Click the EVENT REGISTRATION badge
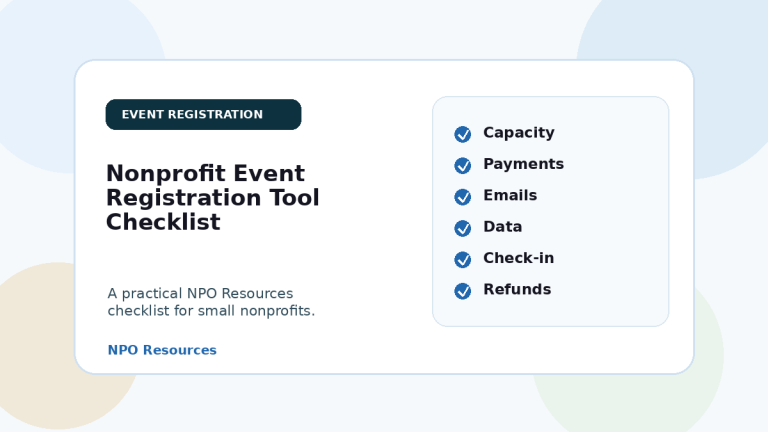 click(x=203, y=115)
